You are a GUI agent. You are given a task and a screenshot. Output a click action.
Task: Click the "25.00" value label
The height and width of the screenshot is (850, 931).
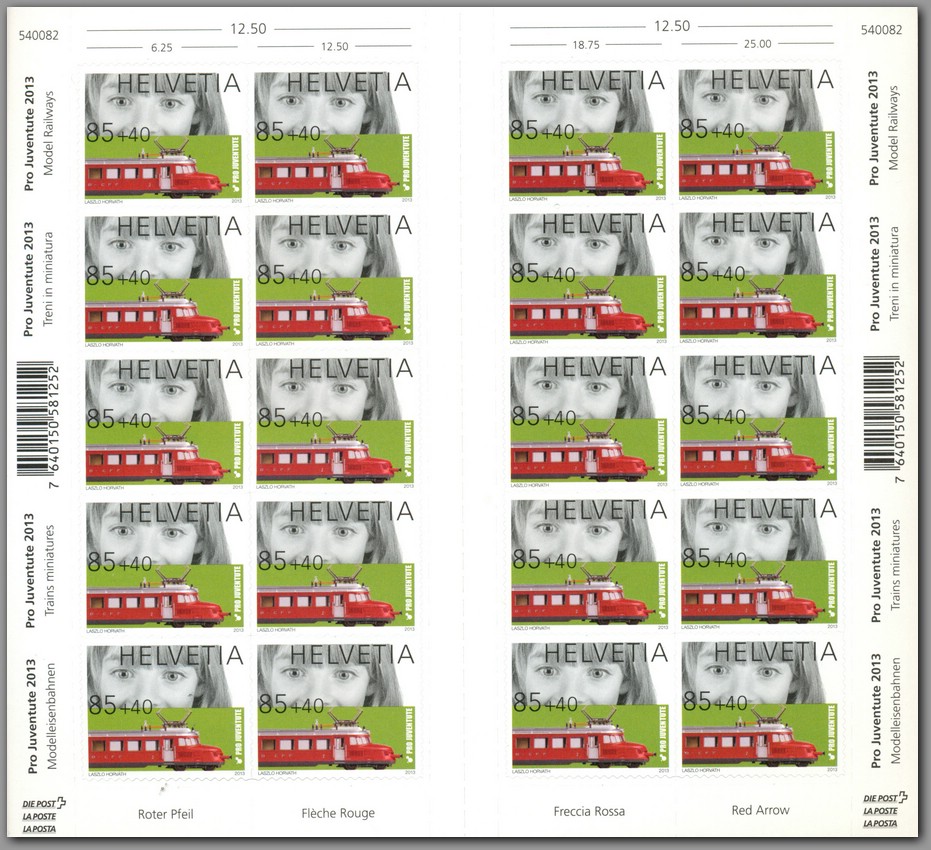coord(758,44)
